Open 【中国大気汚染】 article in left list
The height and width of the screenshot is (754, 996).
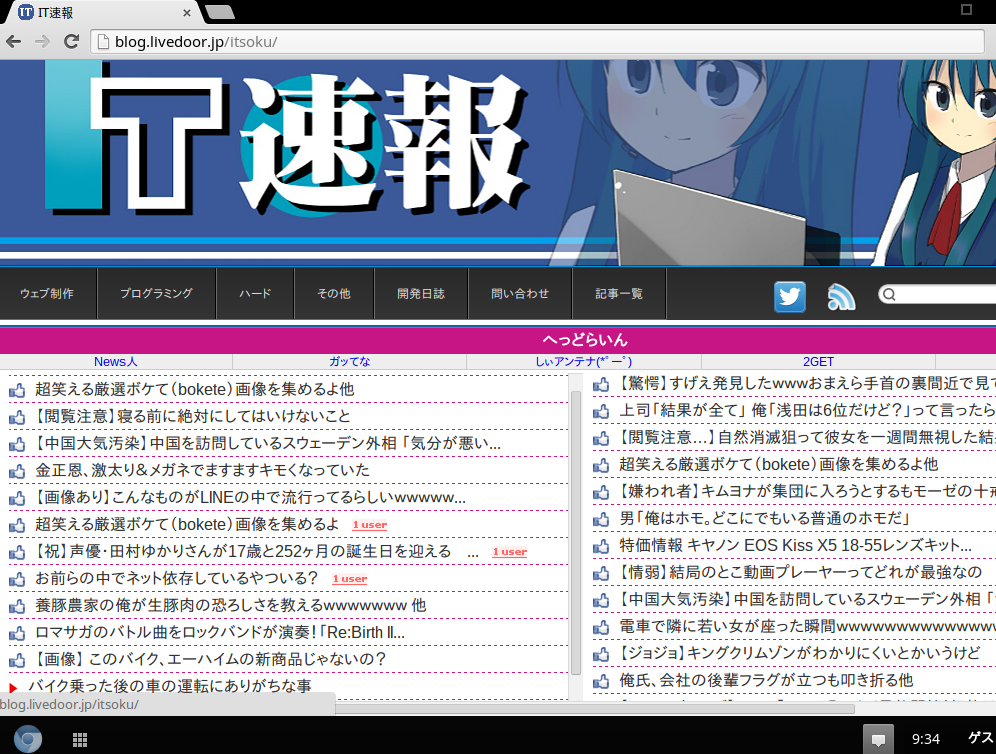(268, 443)
